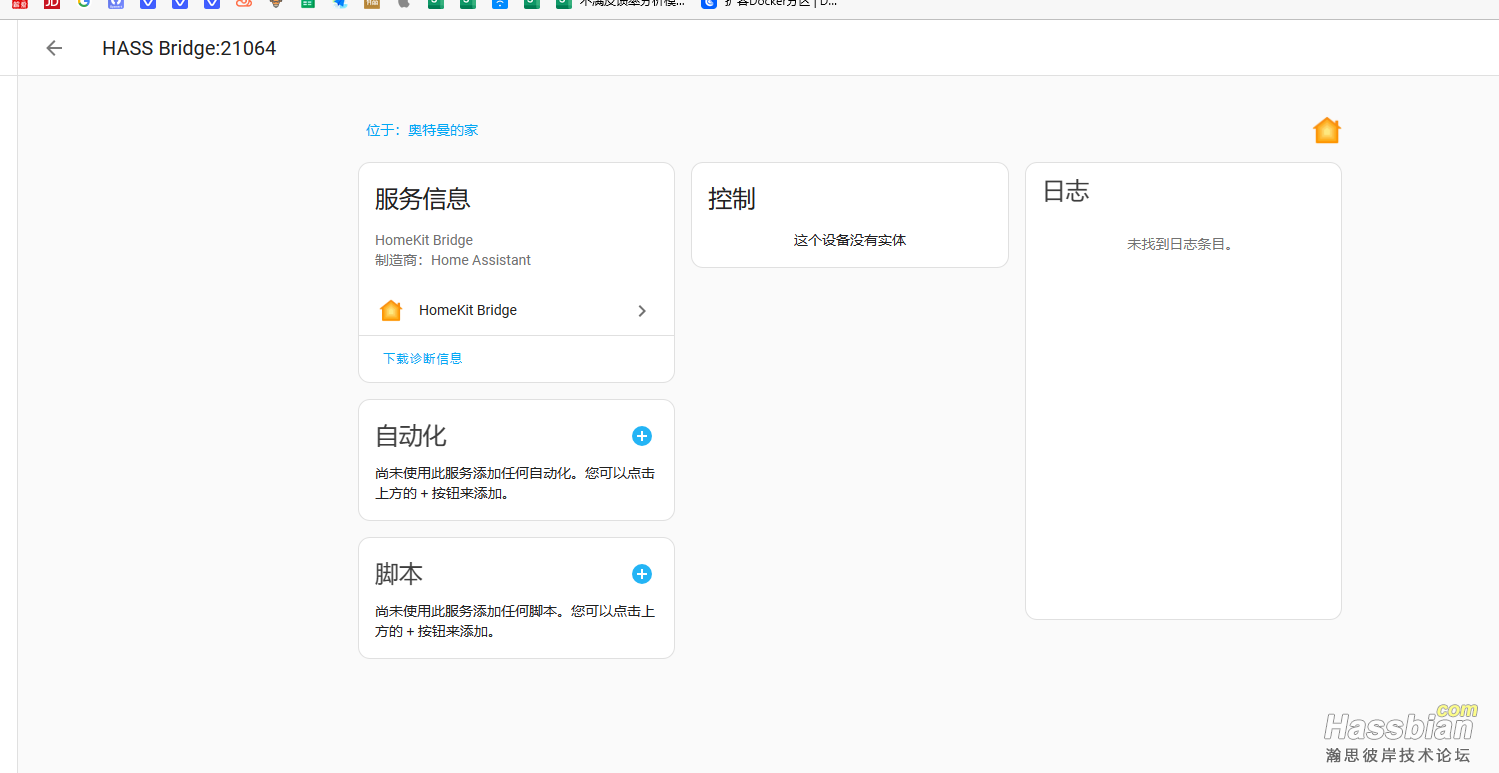Open the Docker bookmark in bookmarks bar
The width and height of the screenshot is (1499, 773).
click(x=770, y=4)
